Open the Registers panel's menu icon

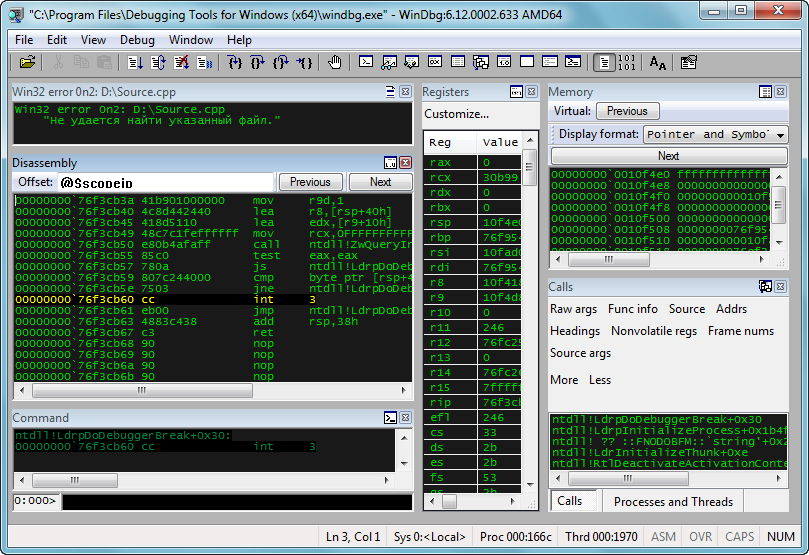tap(516, 92)
